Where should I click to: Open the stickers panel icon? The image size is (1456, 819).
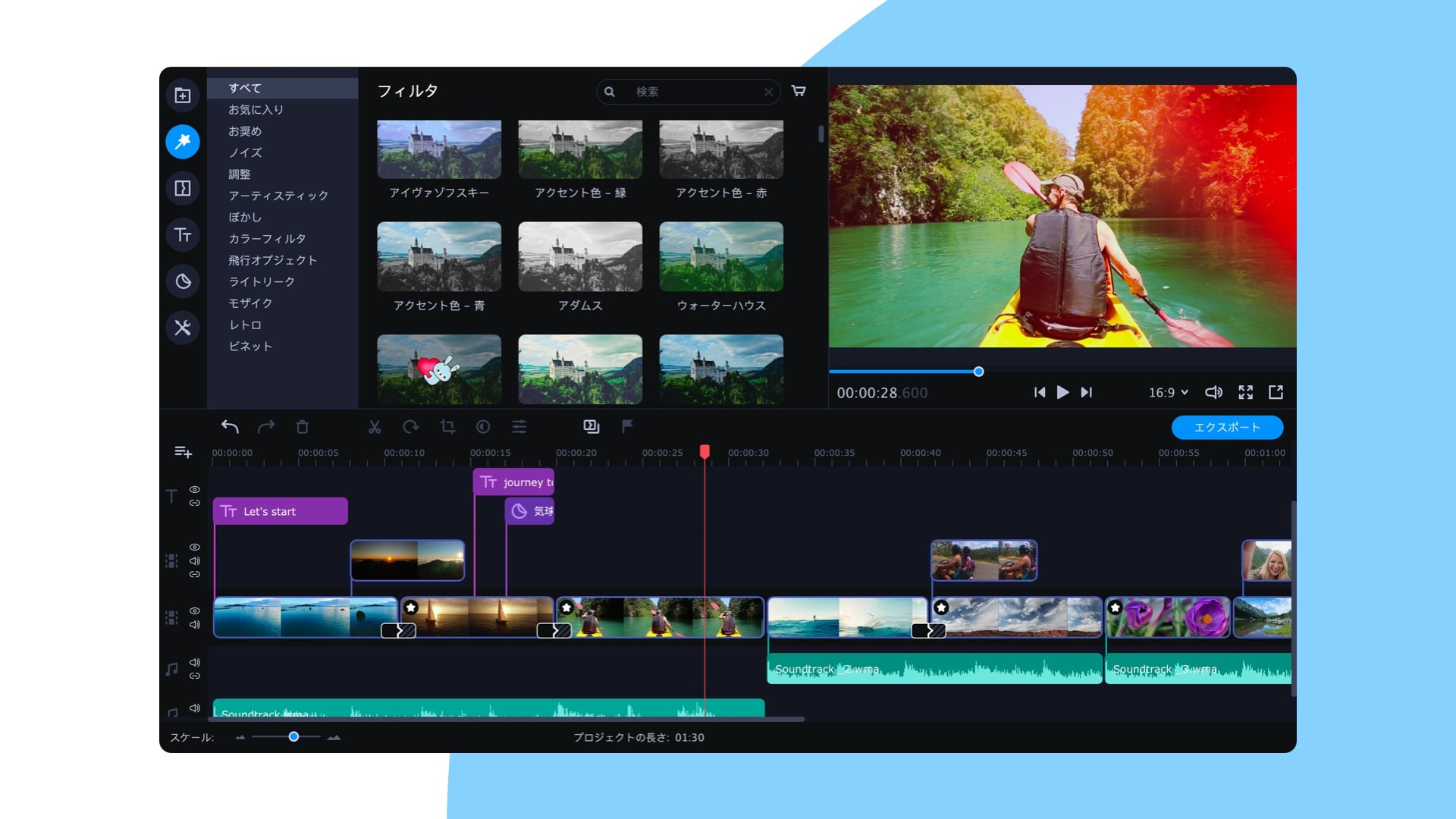point(183,281)
